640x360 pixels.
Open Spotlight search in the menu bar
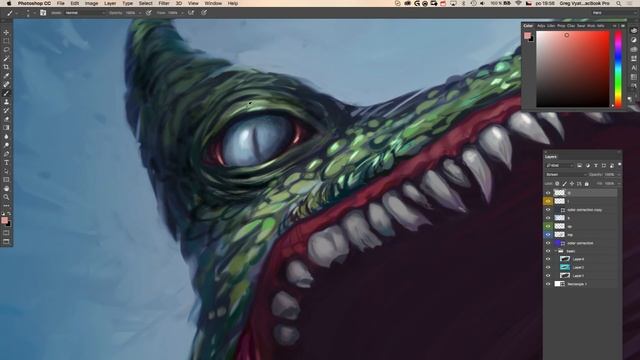[x=619, y=3]
